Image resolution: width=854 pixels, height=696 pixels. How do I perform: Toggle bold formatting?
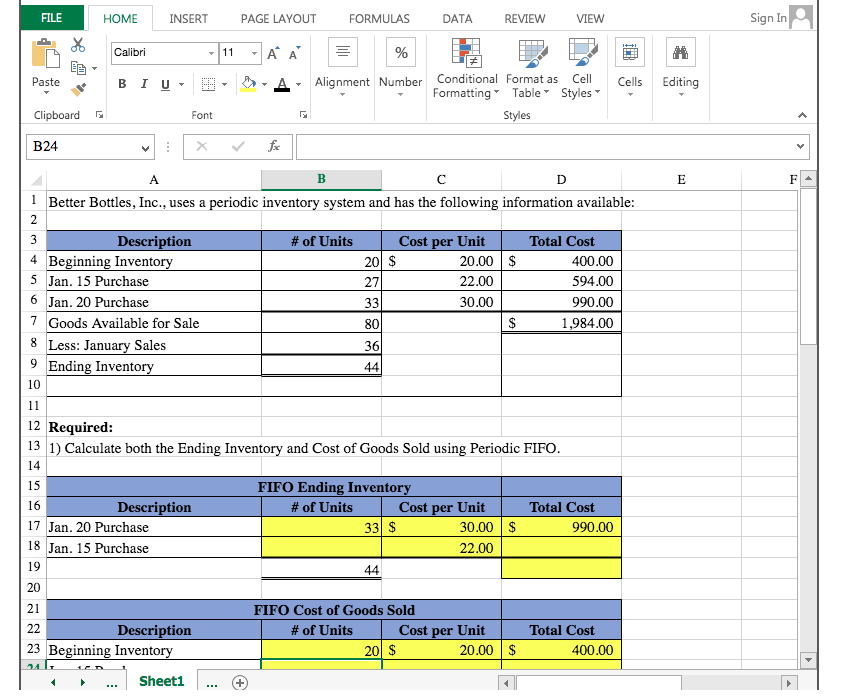point(122,84)
